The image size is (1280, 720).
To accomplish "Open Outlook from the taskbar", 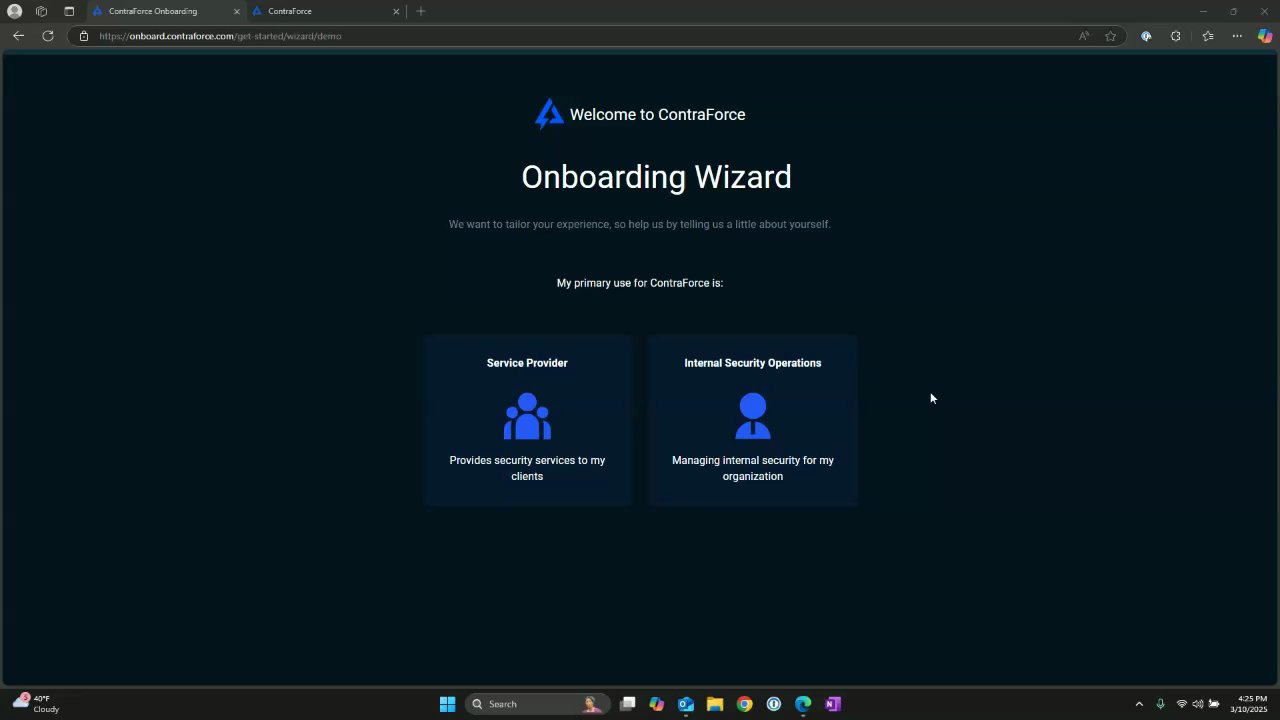I will [x=686, y=704].
